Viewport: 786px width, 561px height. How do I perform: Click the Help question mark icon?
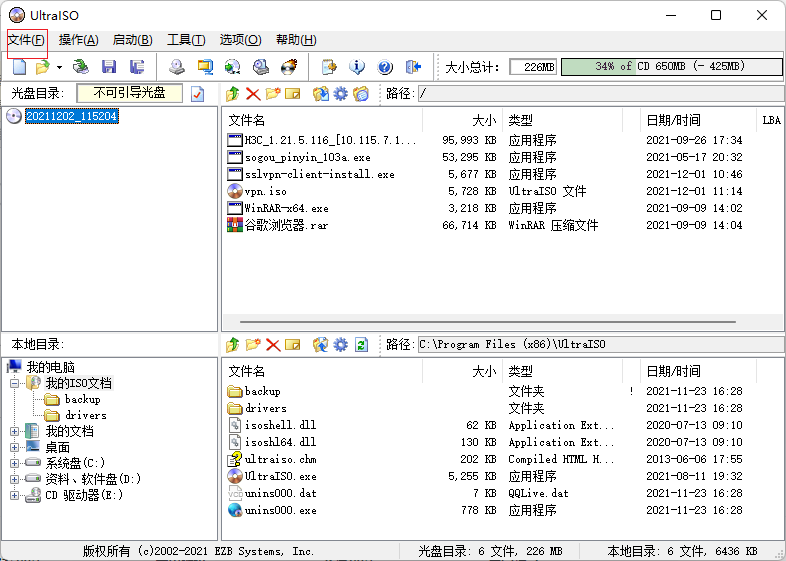385,67
